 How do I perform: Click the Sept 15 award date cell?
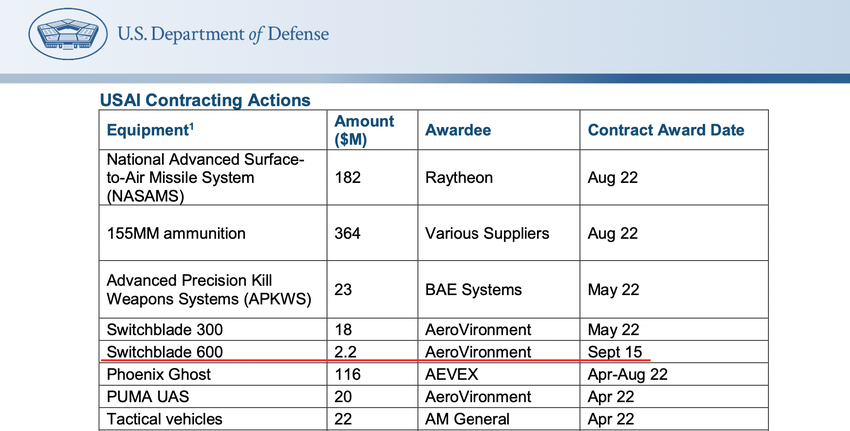[x=614, y=351]
